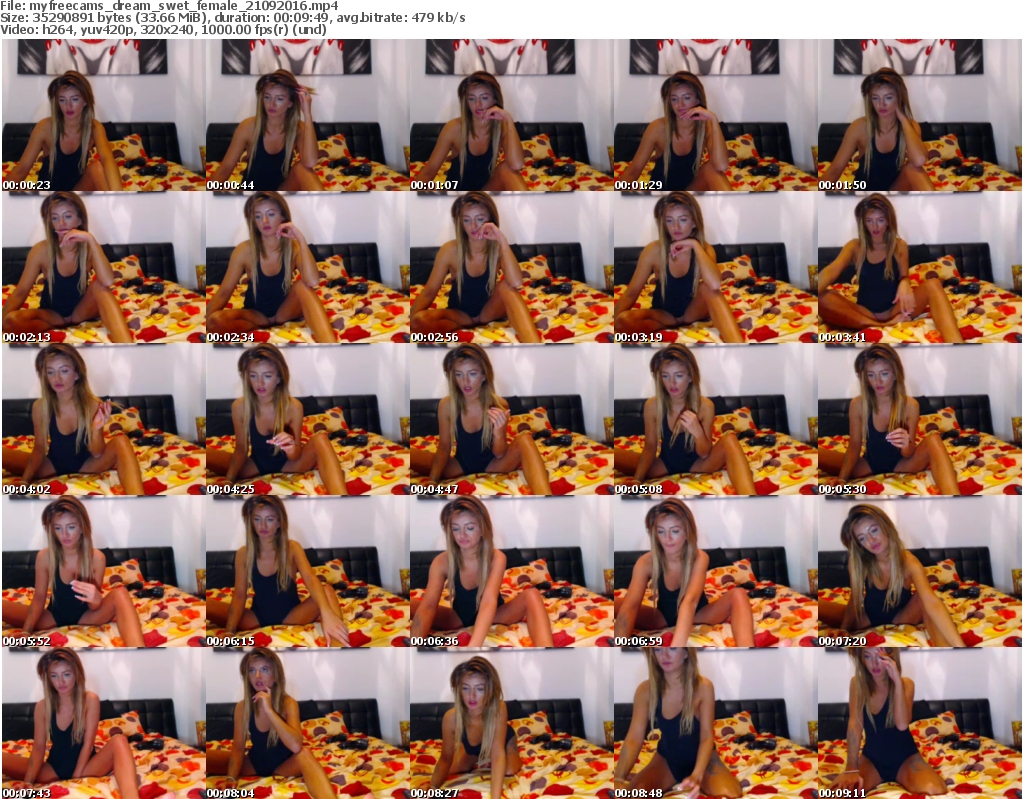Select the frame stamped 00:02:34
1024x799 pixels.
tap(308, 267)
